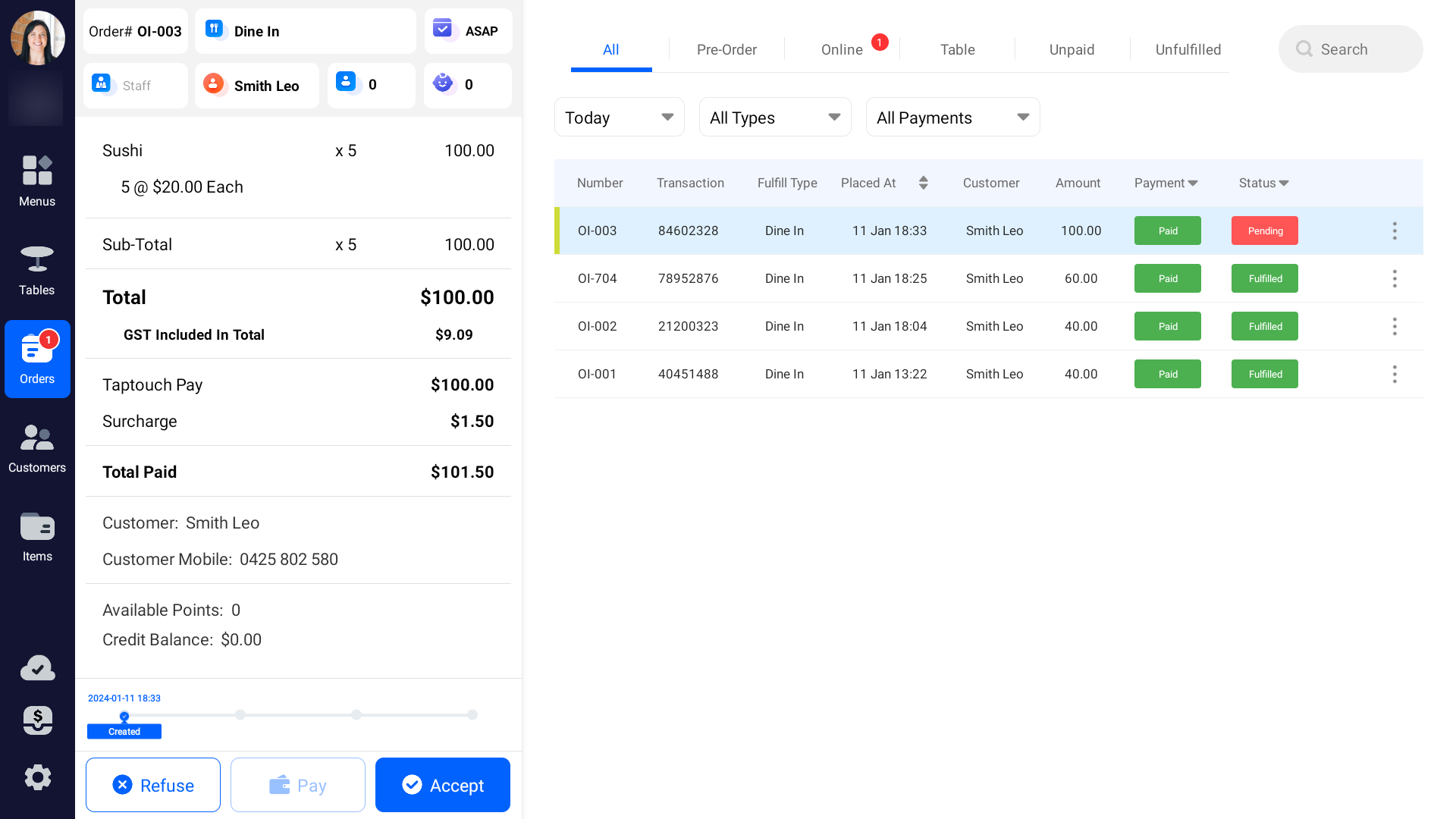
Task: Click the Search input field
Action: pyautogui.click(x=1351, y=49)
